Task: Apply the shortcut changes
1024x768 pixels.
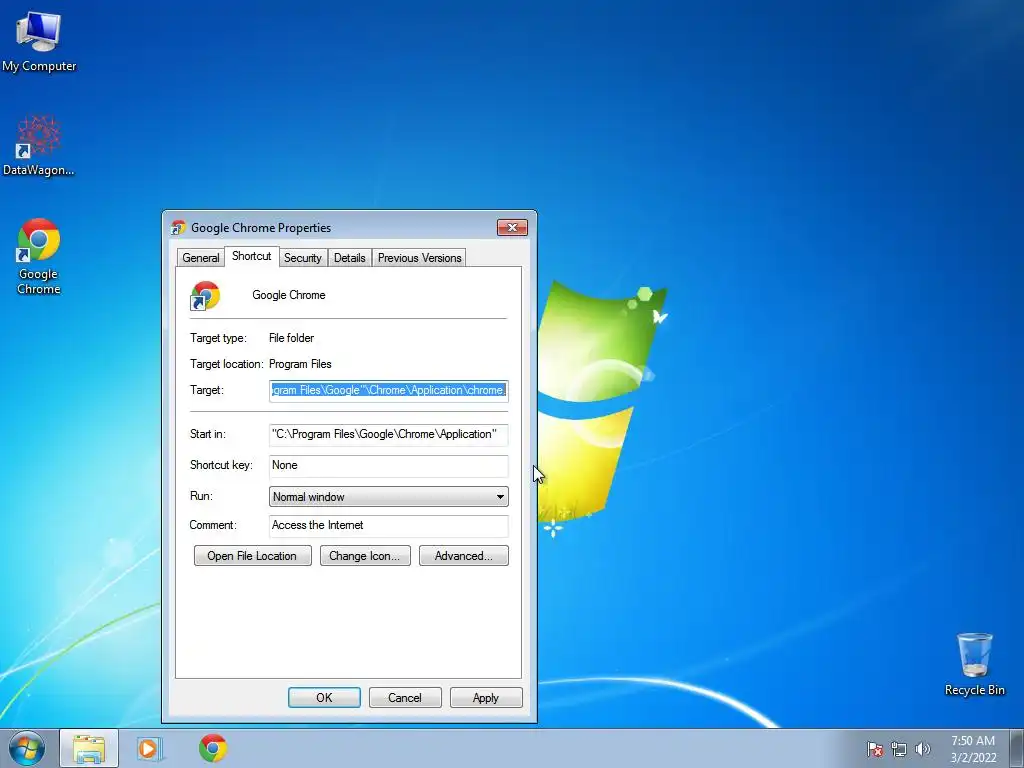Action: 486,697
